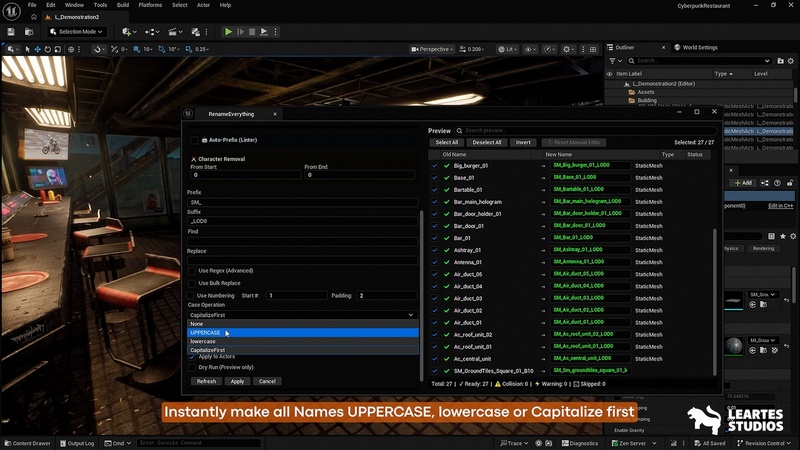
Task: Click the green Play button in toolbar
Action: [x=228, y=32]
